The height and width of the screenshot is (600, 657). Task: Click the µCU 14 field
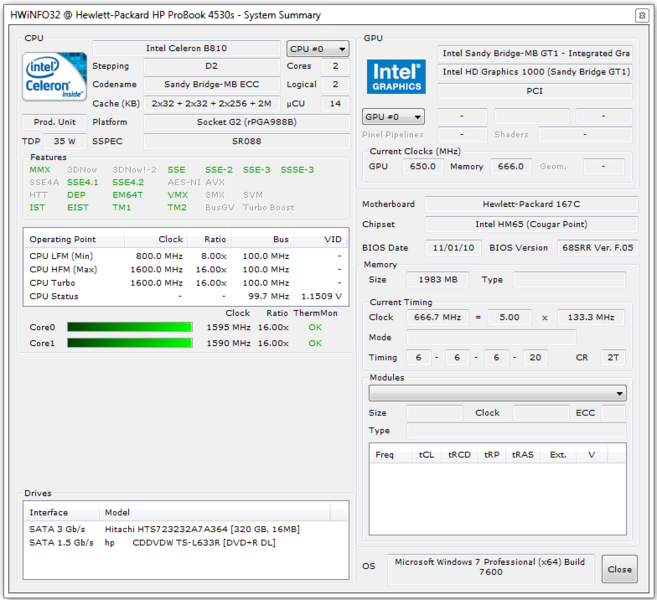pos(335,103)
